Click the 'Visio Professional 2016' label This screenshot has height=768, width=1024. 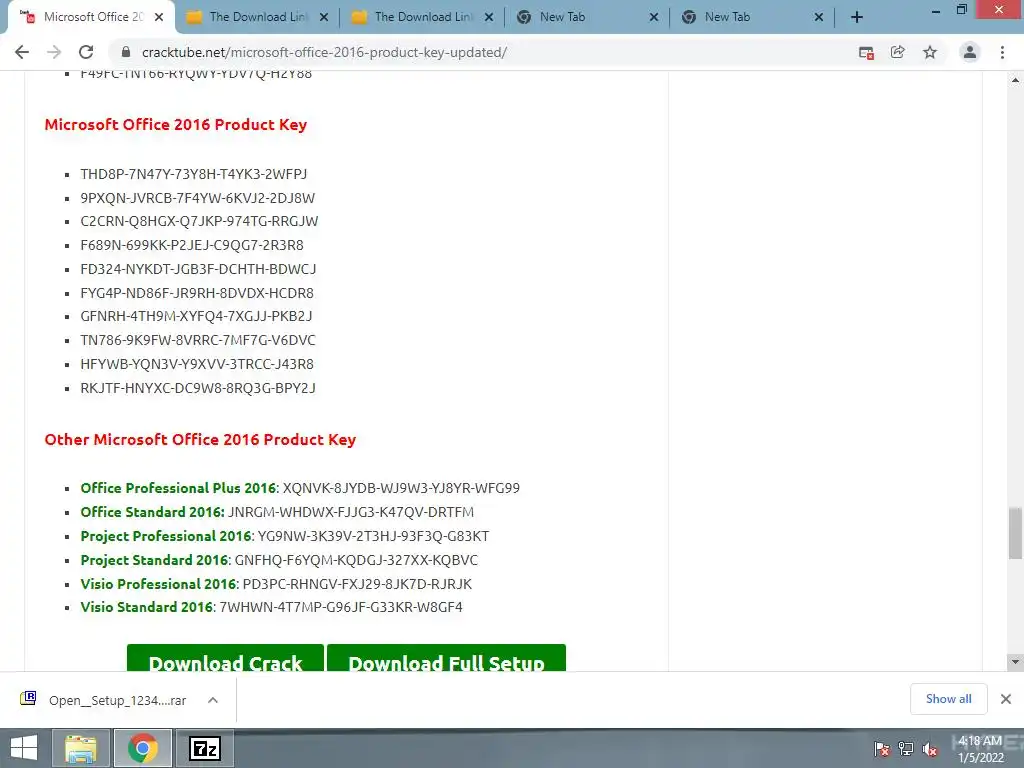pos(158,584)
